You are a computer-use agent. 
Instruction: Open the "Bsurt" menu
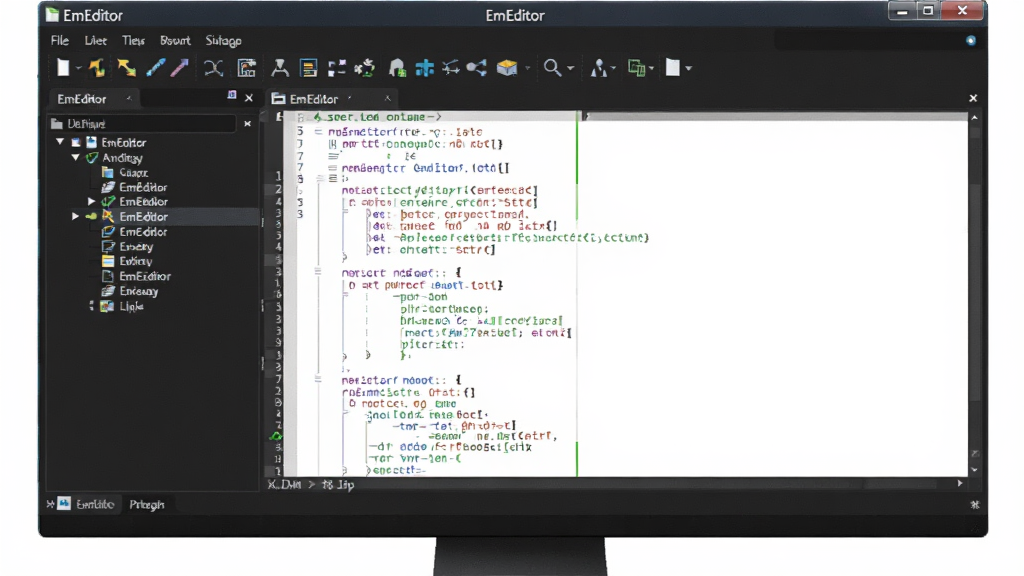[175, 40]
